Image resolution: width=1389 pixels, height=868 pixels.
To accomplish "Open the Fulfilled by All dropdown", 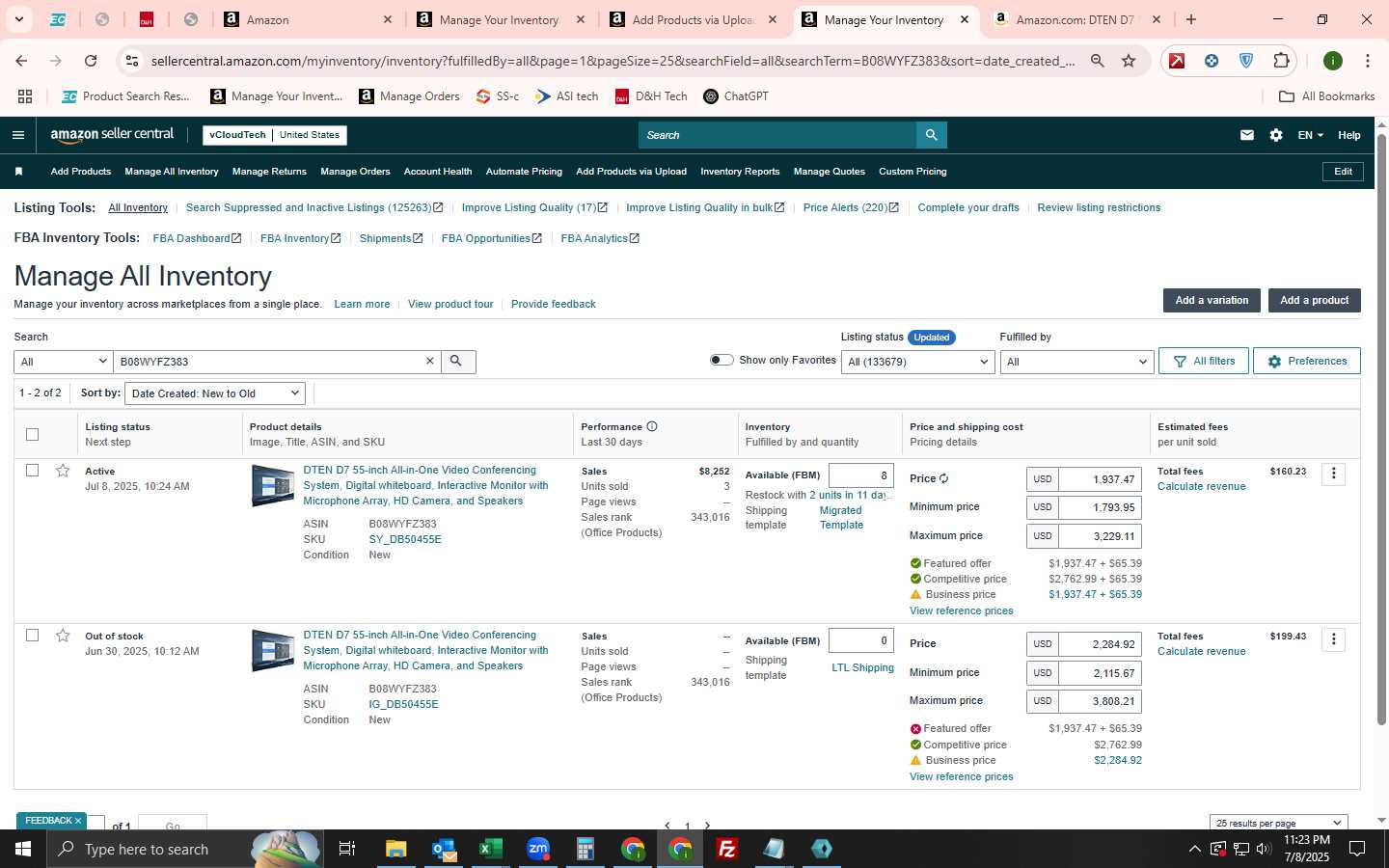I will point(1076,362).
